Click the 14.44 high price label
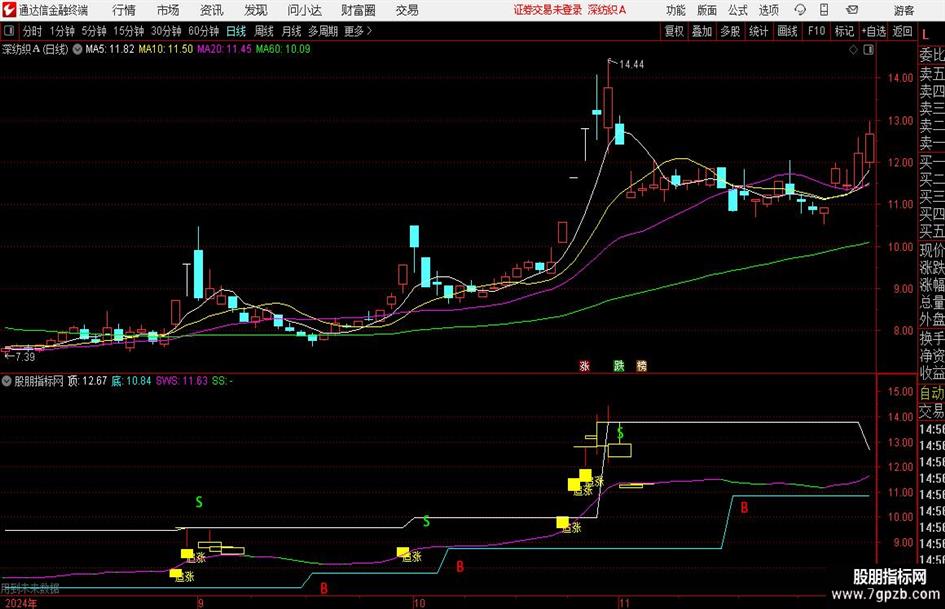 point(631,65)
